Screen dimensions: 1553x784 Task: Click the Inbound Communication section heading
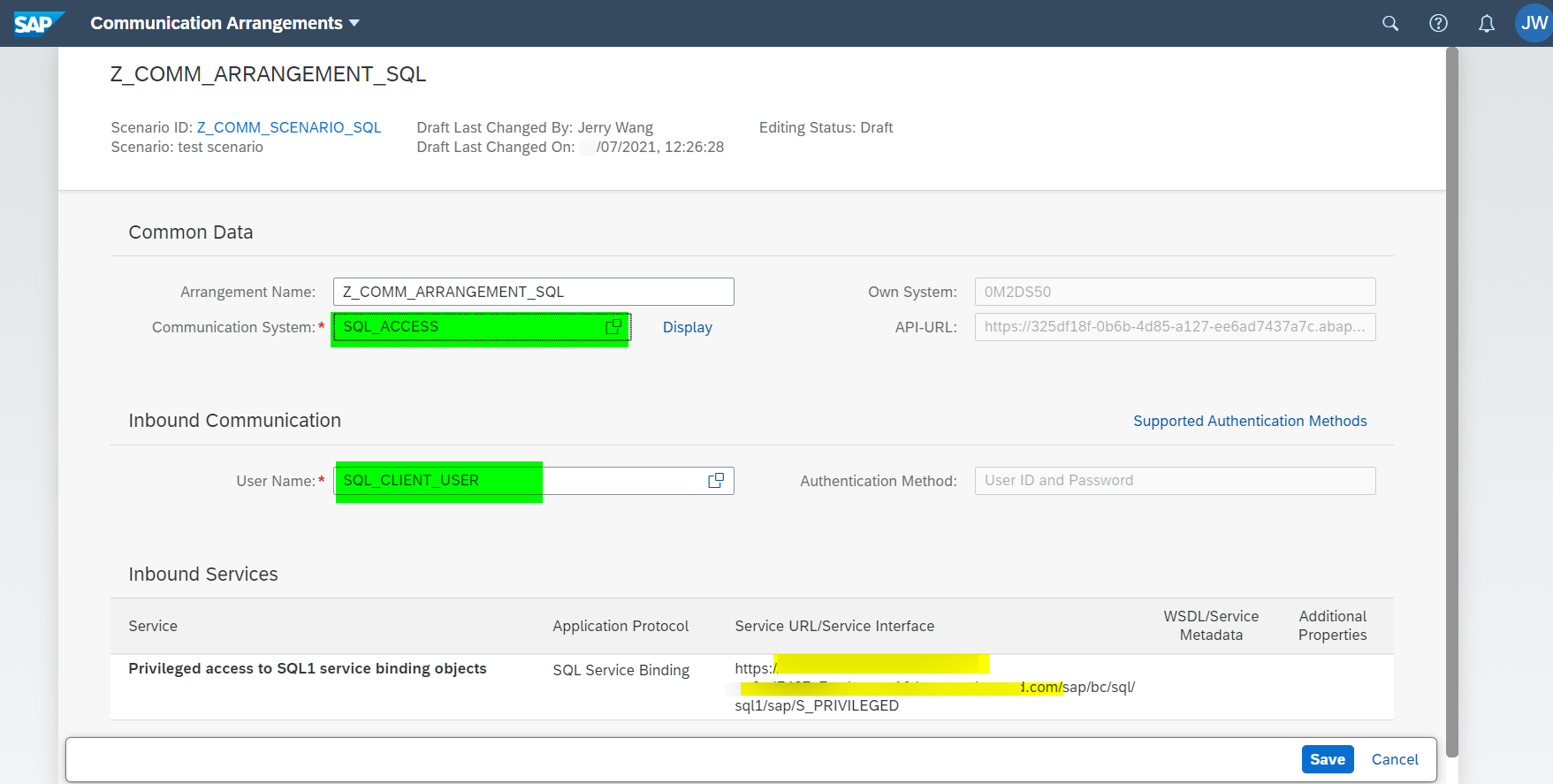234,421
